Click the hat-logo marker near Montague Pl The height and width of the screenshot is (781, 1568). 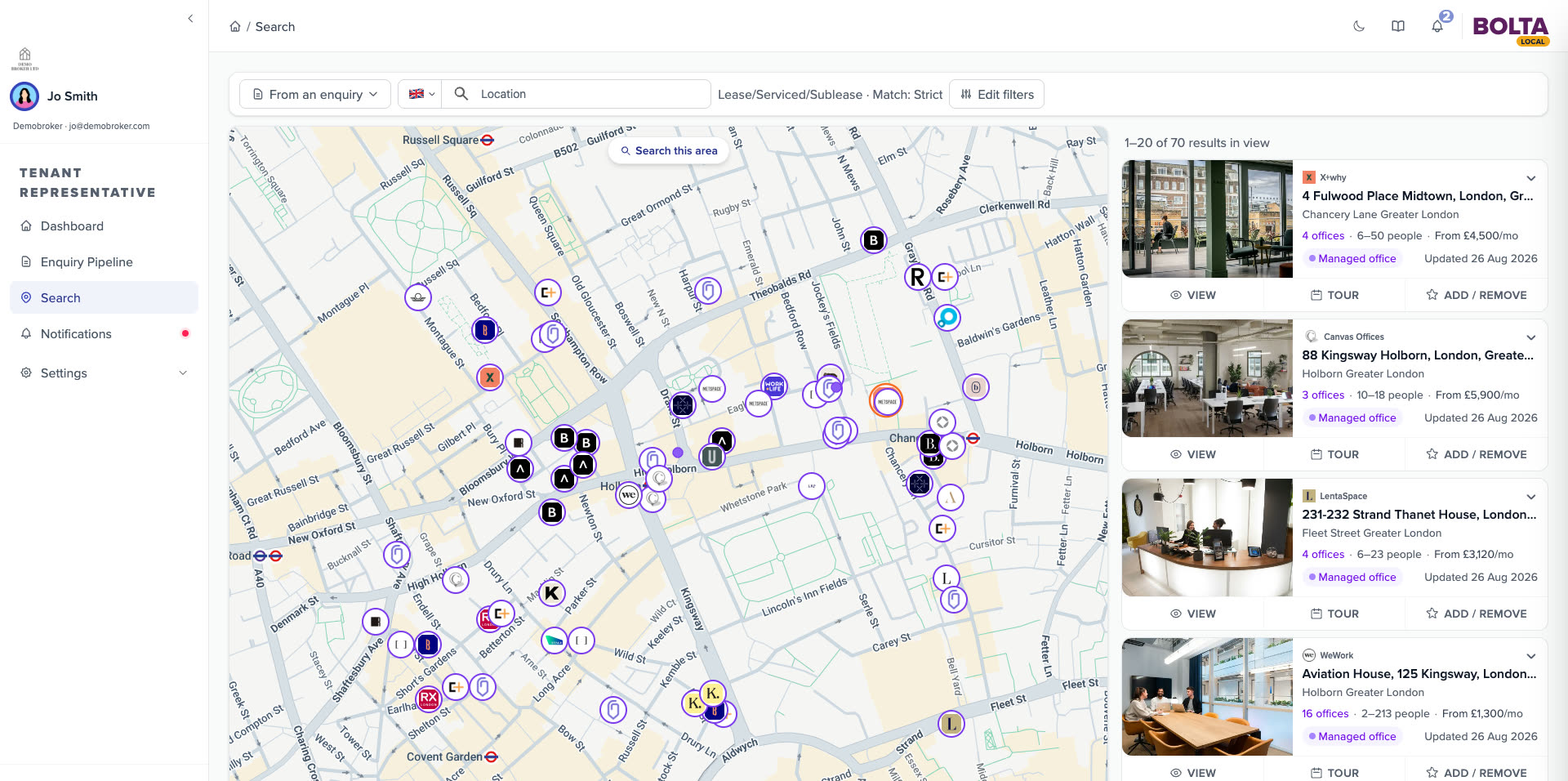click(418, 297)
